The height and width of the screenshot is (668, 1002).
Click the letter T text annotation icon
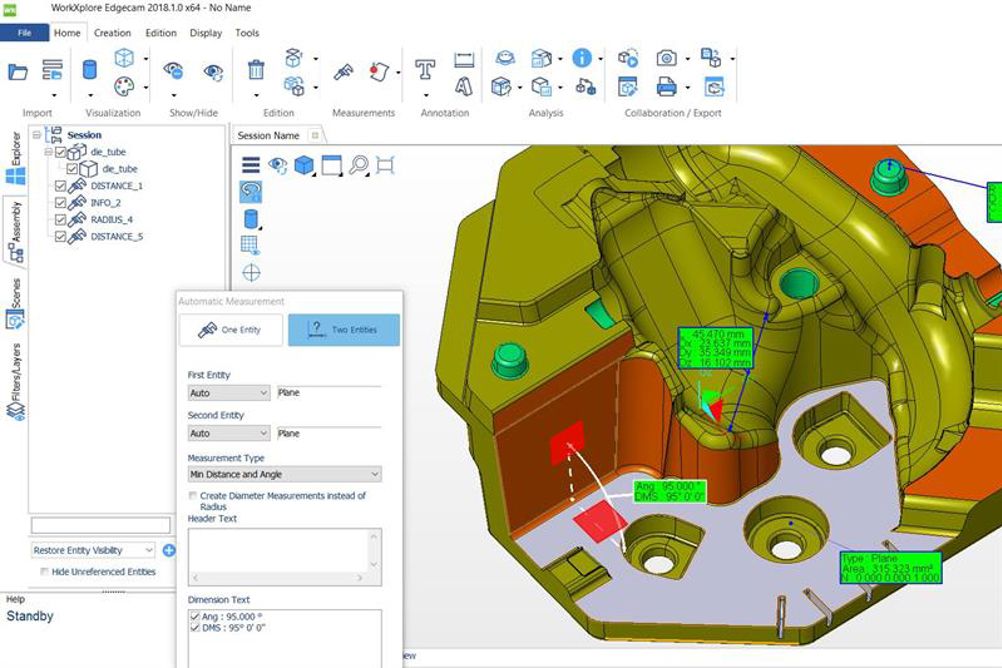click(x=425, y=69)
